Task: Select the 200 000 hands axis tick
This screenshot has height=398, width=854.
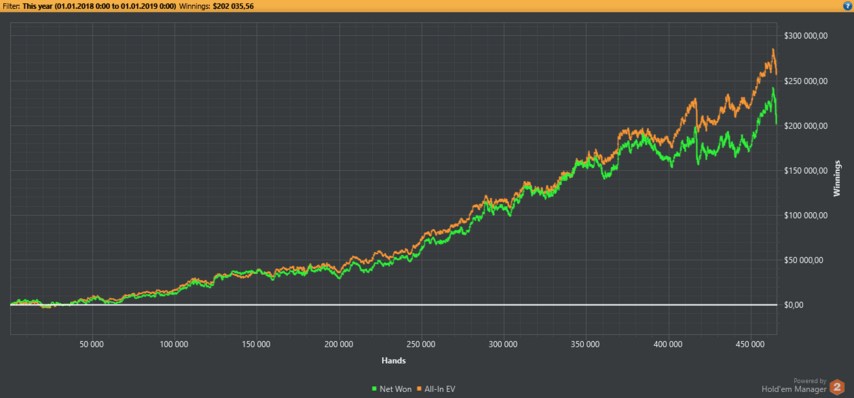Action: pyautogui.click(x=339, y=345)
